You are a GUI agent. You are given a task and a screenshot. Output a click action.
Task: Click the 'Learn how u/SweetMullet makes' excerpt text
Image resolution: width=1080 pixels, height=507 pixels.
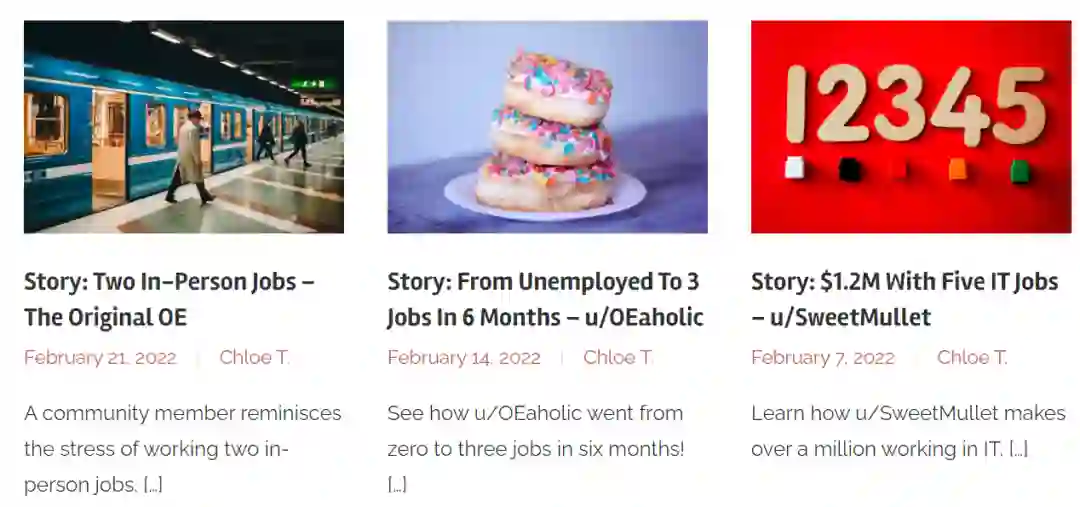tap(908, 414)
